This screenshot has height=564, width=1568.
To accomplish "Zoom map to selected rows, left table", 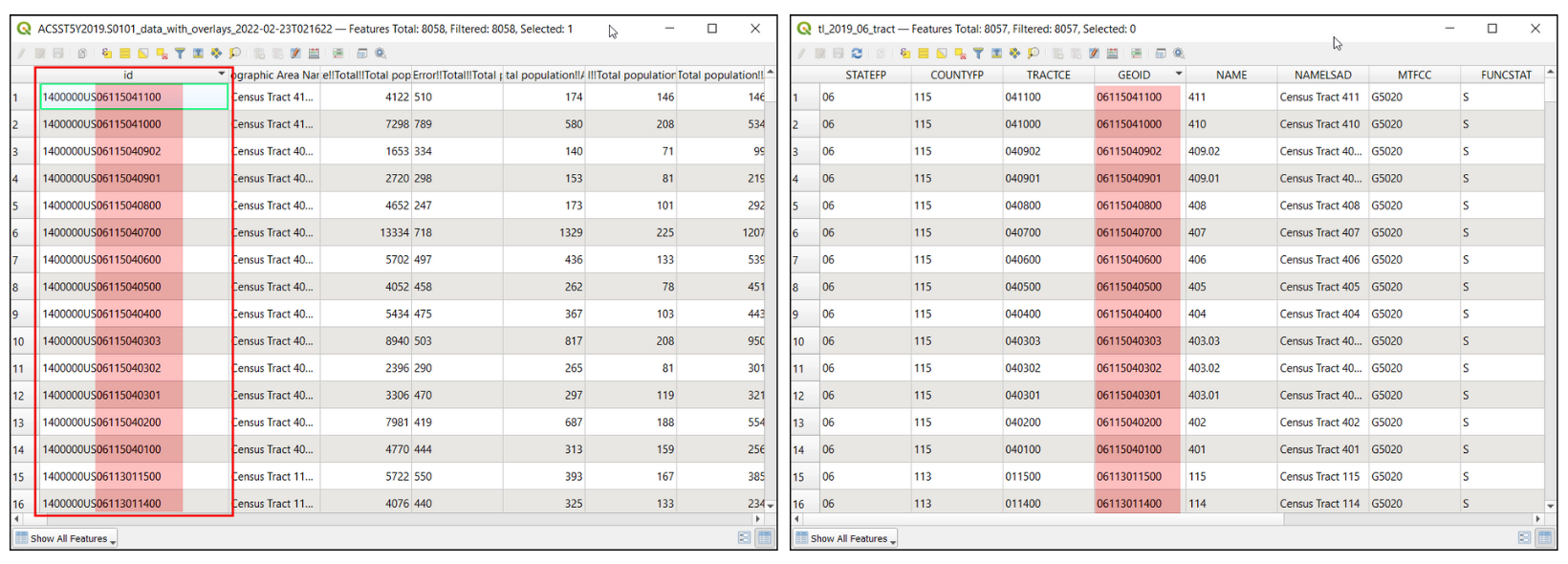I will point(234,54).
